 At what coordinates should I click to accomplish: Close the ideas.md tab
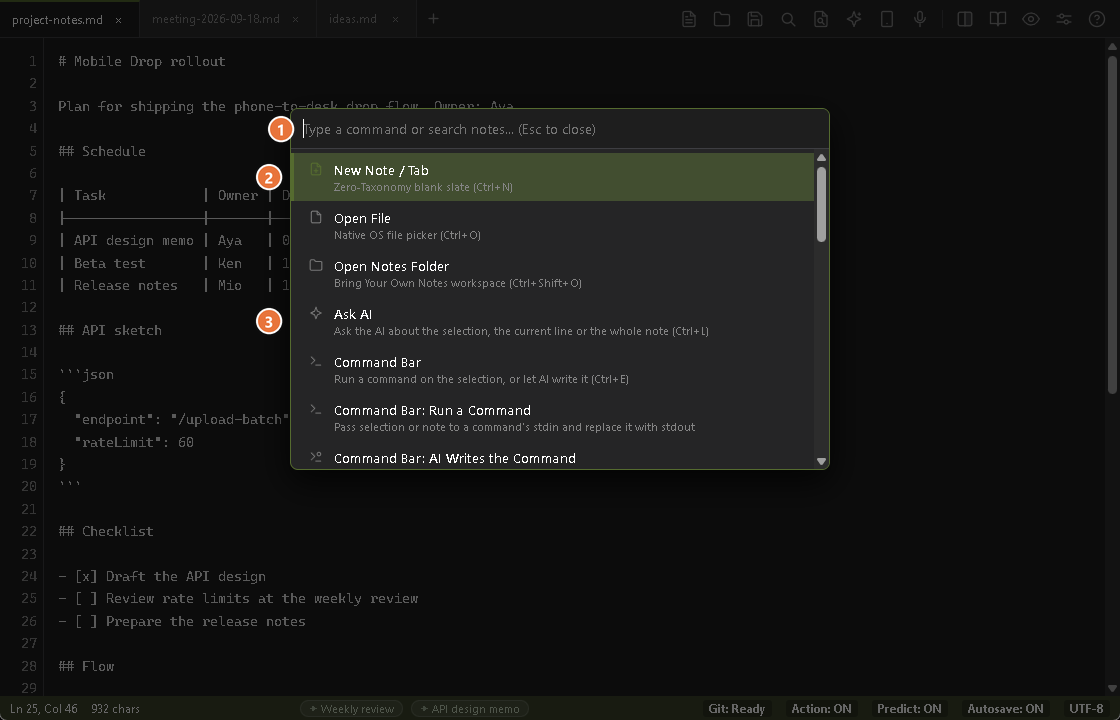(395, 20)
